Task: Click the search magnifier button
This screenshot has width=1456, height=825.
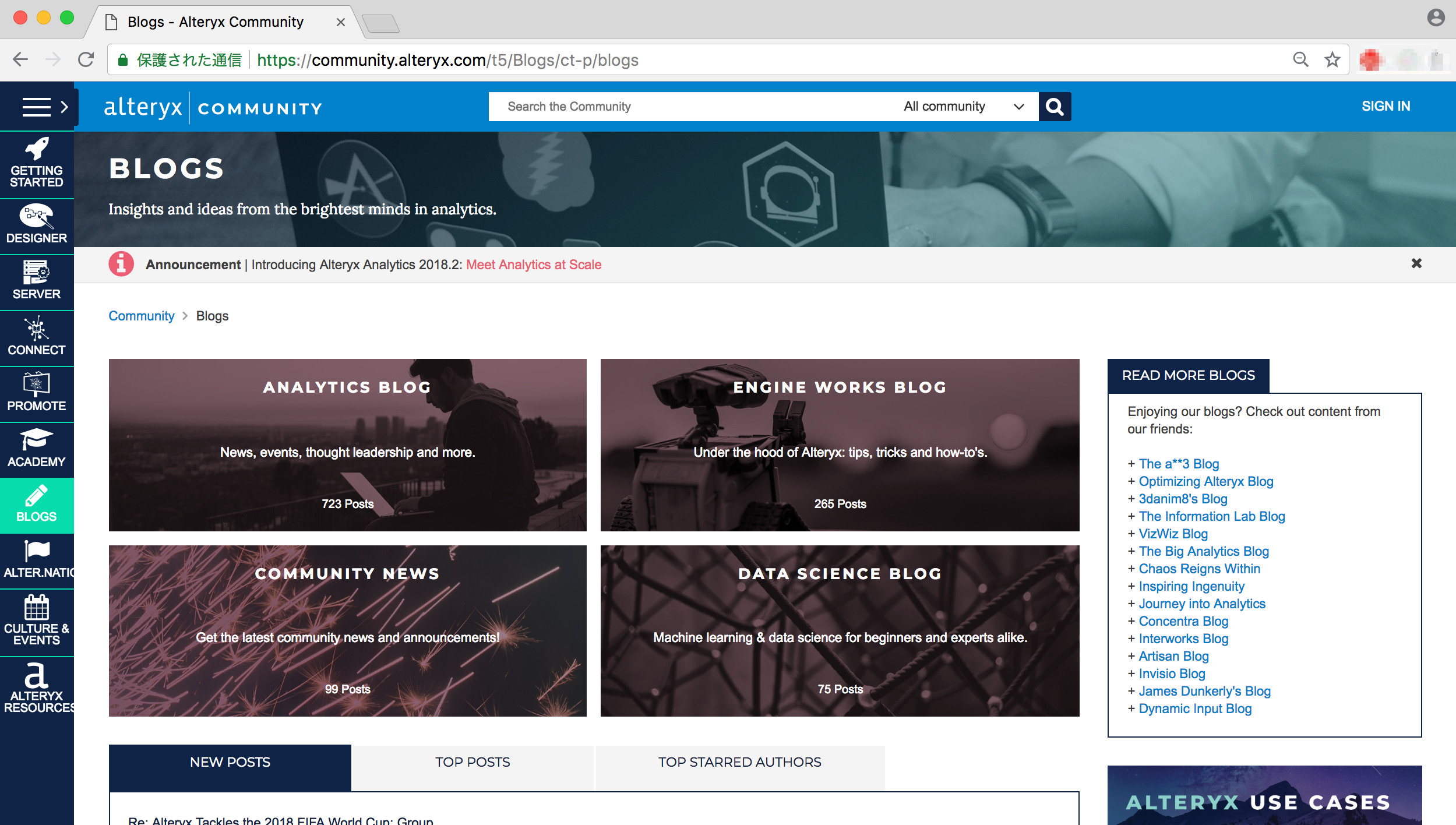Action: point(1055,107)
